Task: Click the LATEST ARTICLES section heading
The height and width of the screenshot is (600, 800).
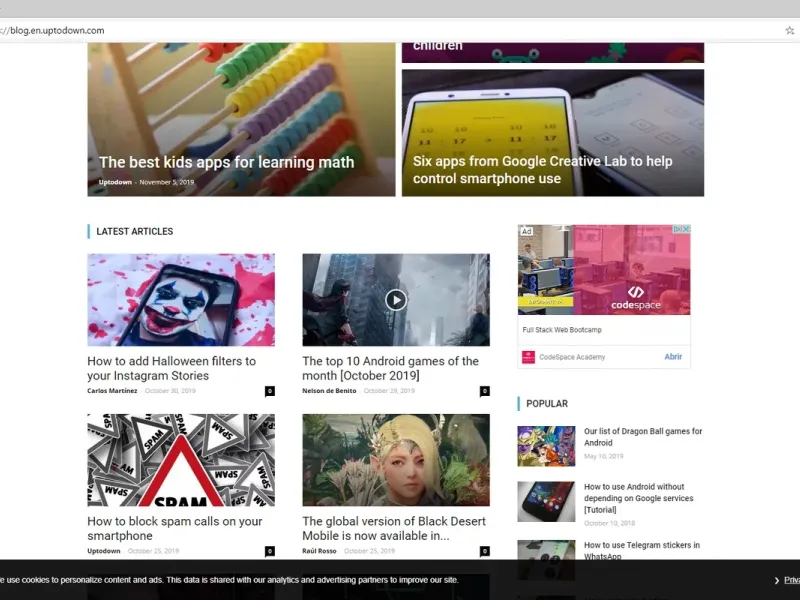Action: [135, 232]
